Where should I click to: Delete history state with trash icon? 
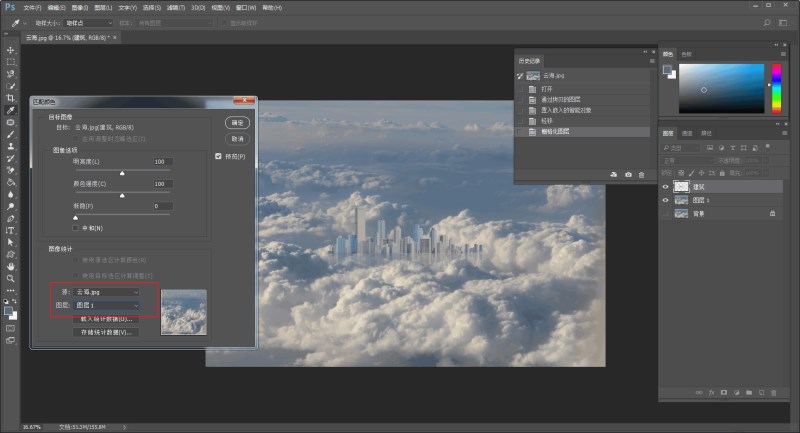(x=641, y=175)
